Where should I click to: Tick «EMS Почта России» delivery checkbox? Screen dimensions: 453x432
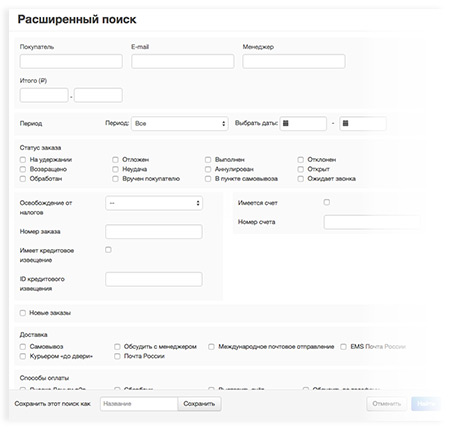(343, 347)
